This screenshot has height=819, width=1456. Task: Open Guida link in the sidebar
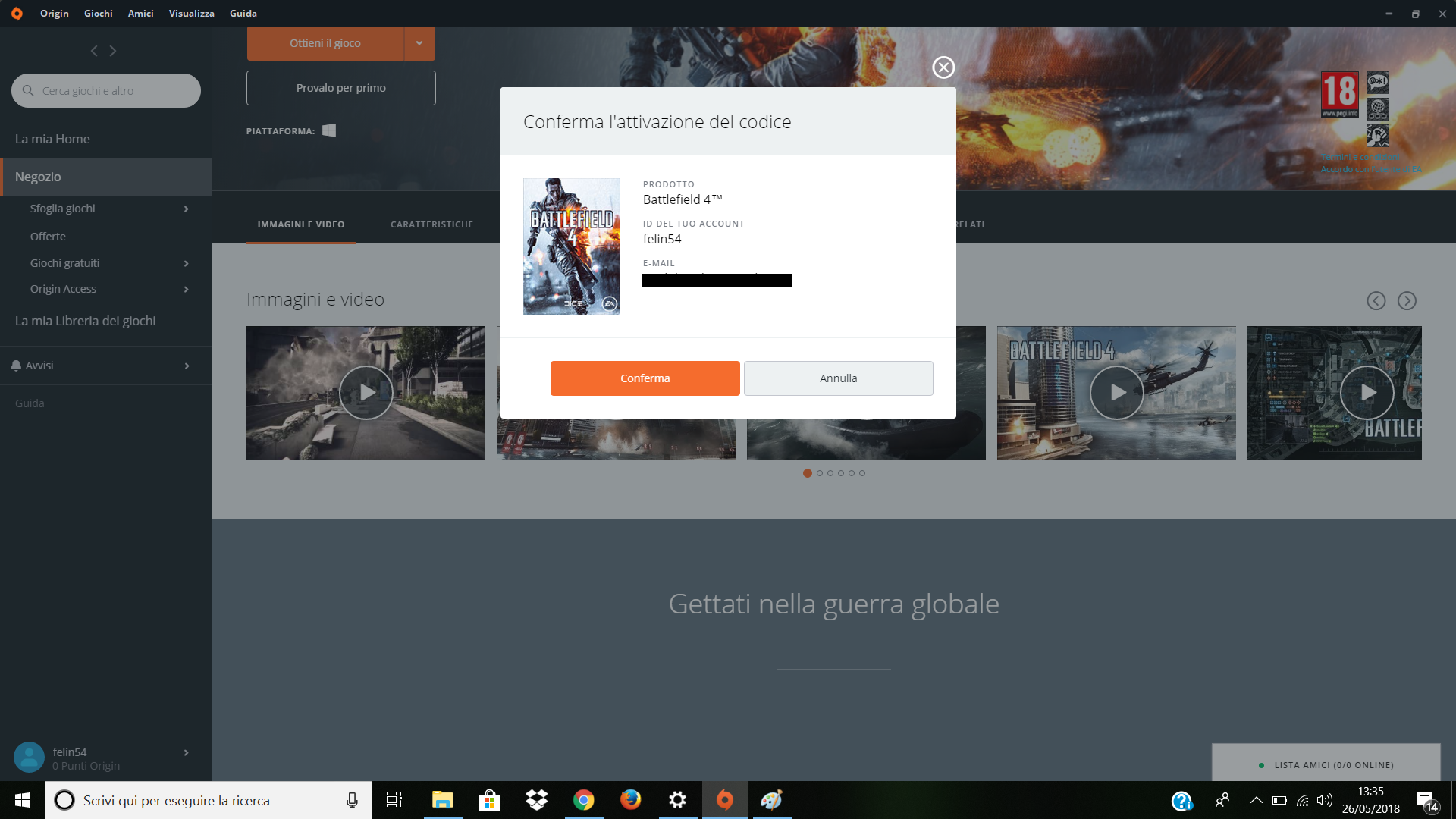(x=30, y=403)
